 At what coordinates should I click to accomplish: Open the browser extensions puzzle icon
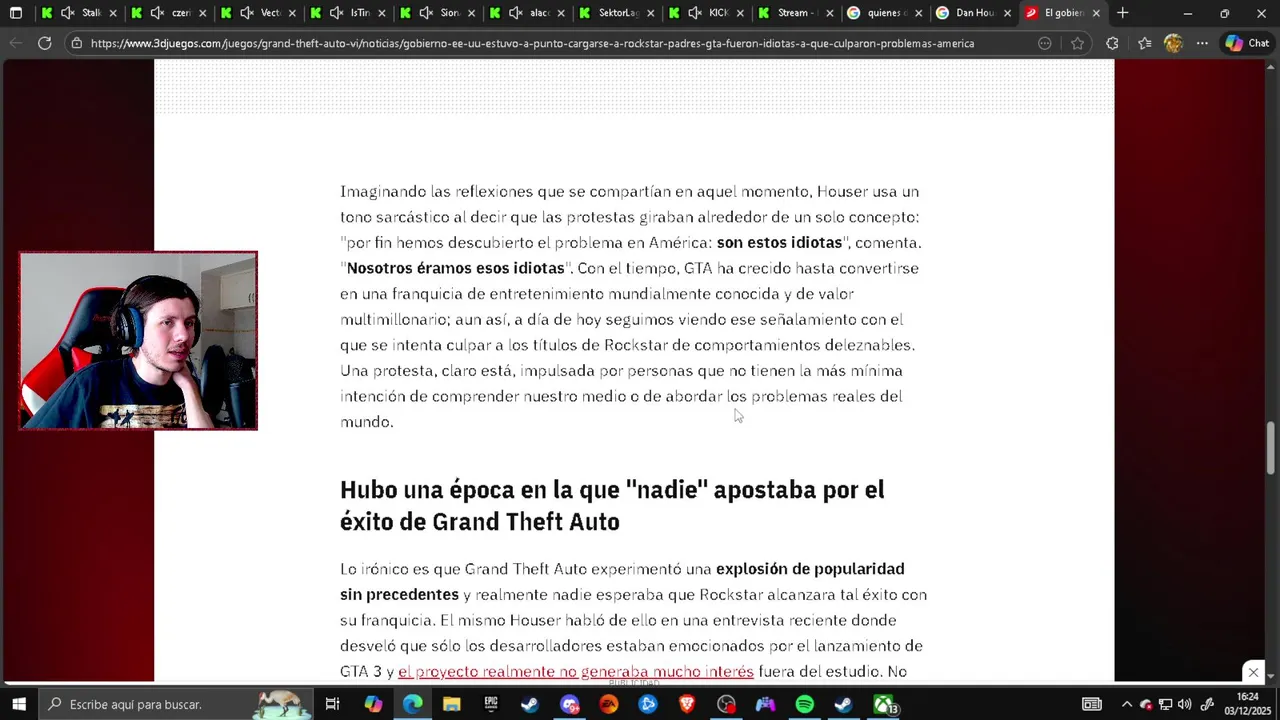click(x=1112, y=43)
